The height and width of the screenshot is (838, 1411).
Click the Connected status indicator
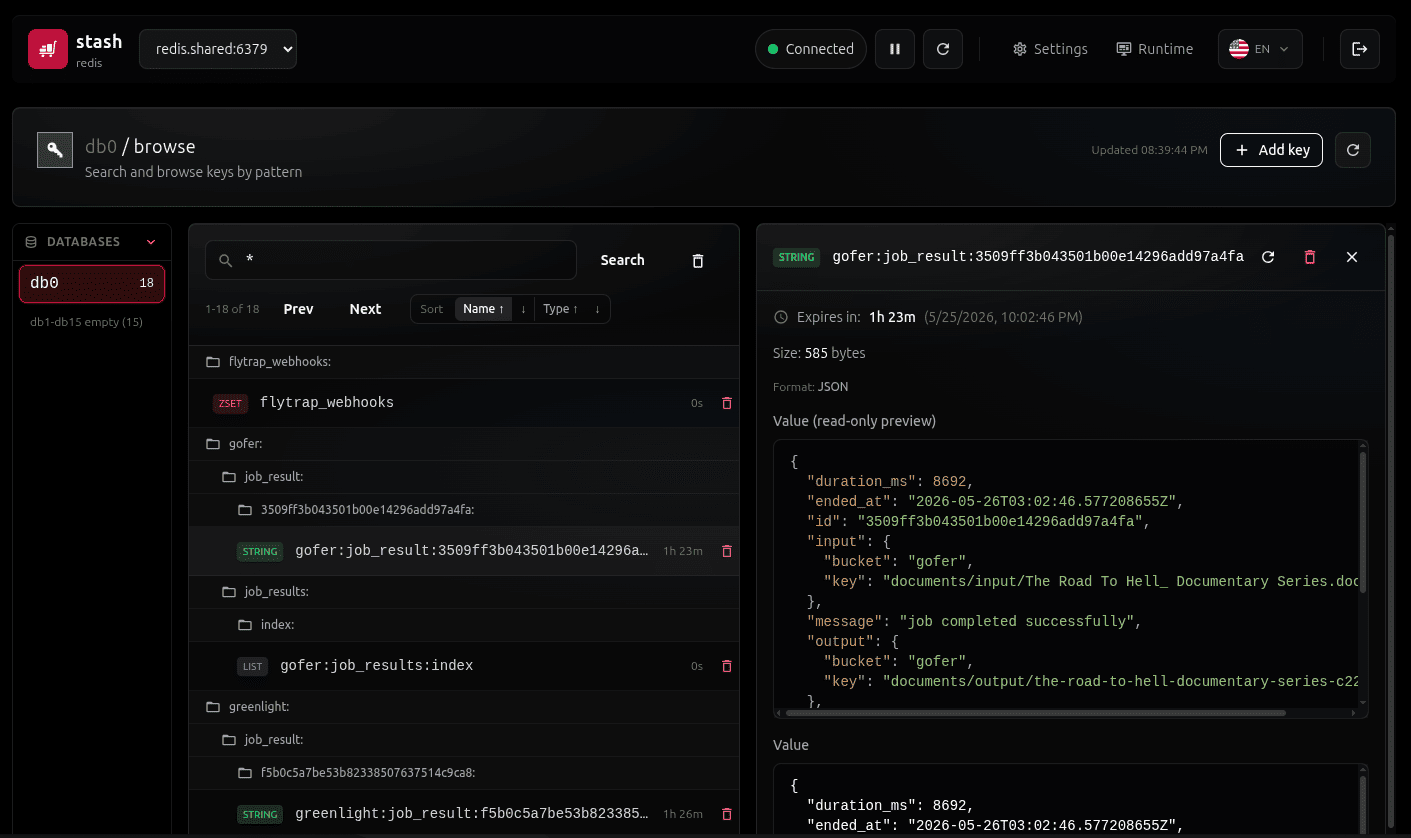pos(811,49)
